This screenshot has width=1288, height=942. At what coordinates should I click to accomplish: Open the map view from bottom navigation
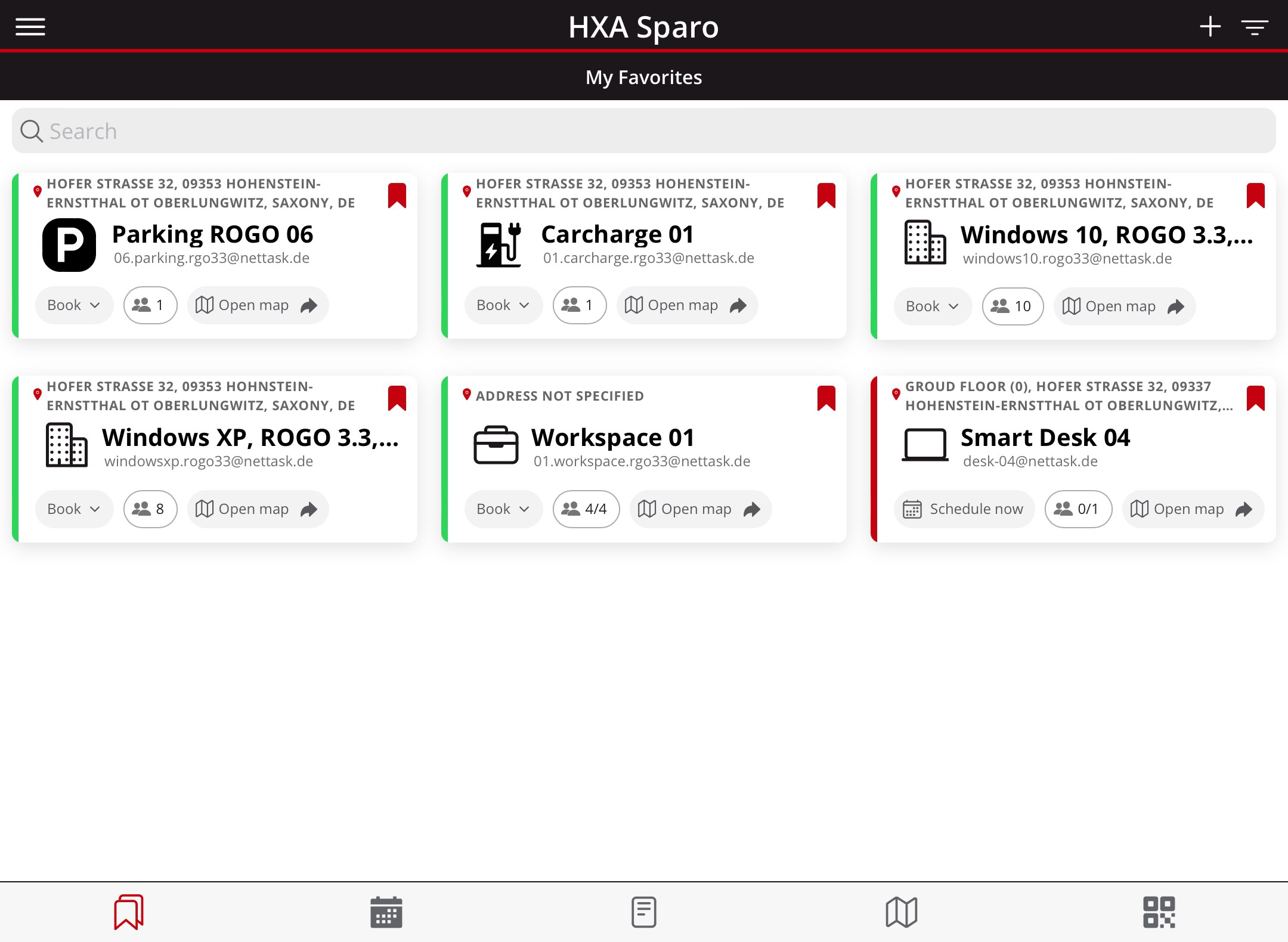(902, 911)
